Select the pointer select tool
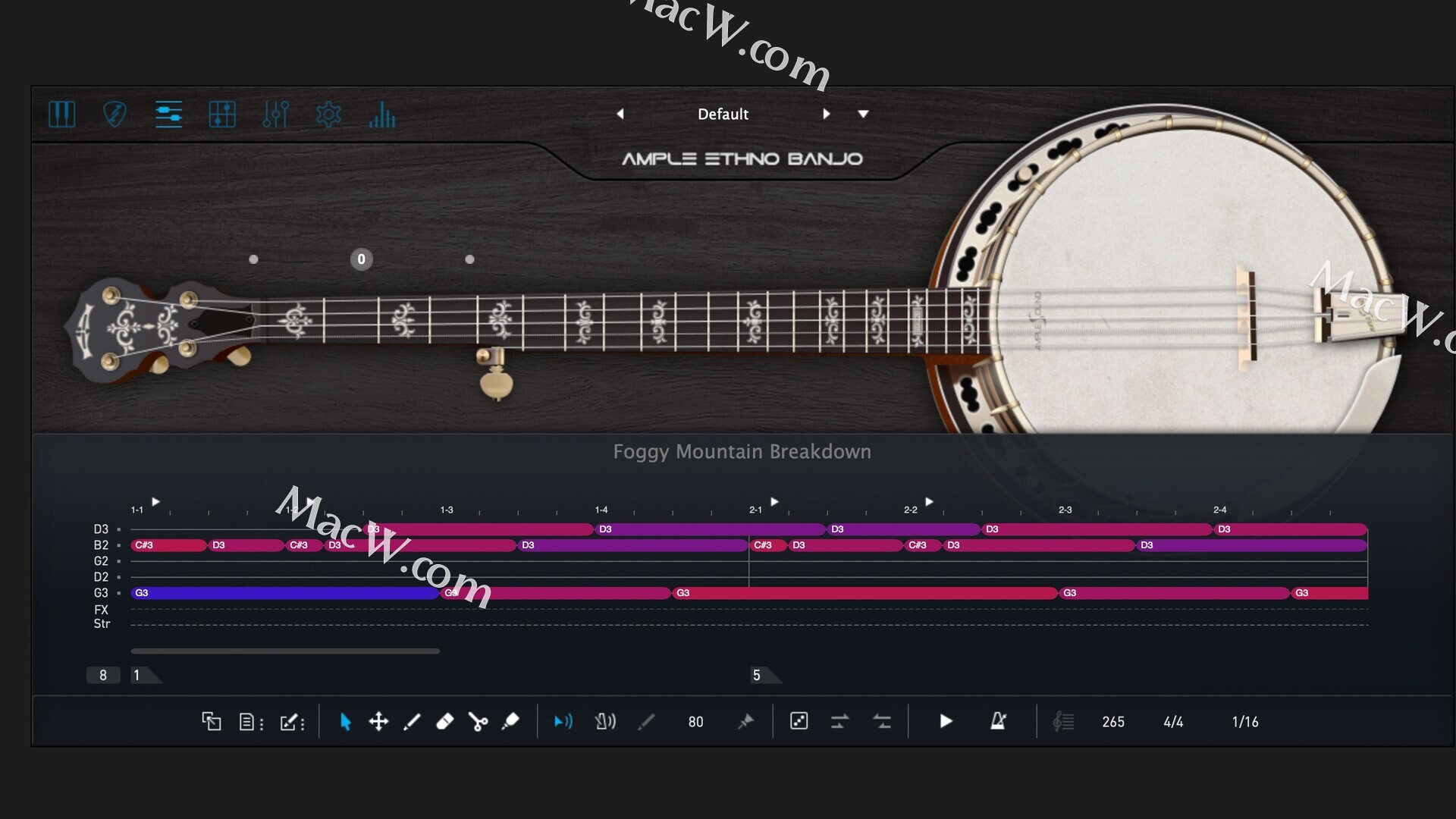 coord(345,721)
